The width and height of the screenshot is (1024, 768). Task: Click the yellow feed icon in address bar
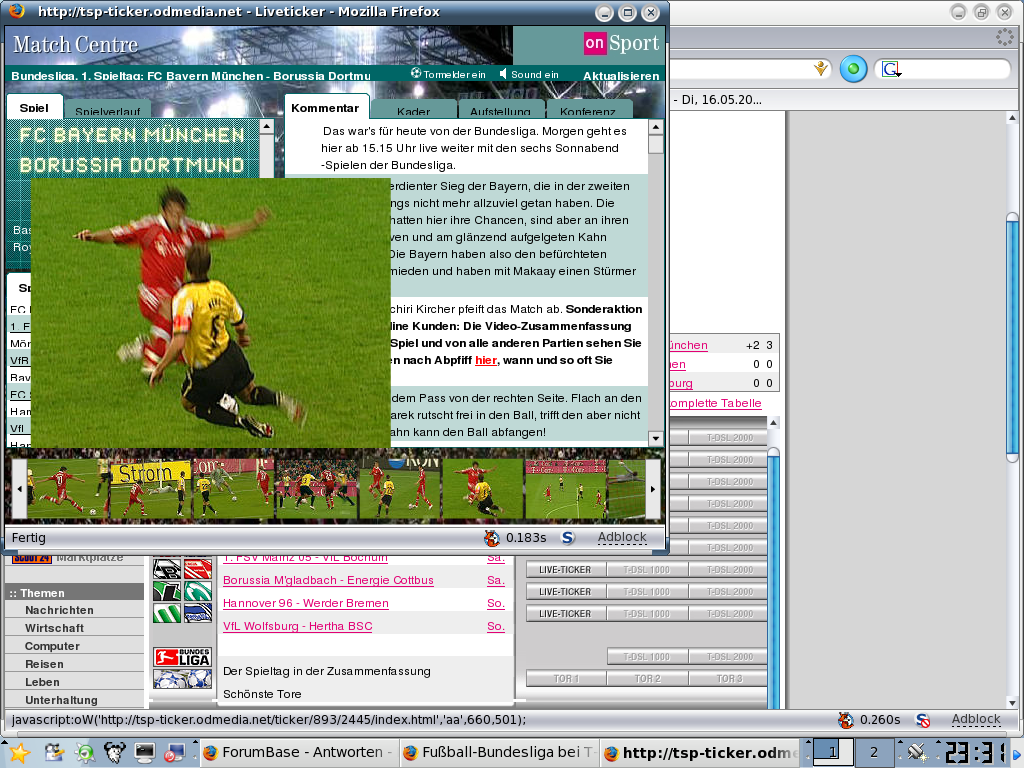pos(820,68)
